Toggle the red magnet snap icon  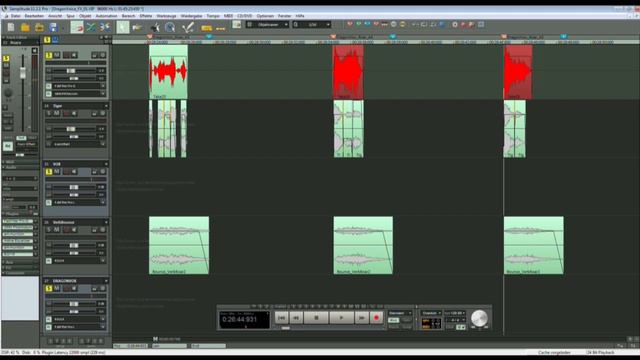tap(77, 27)
